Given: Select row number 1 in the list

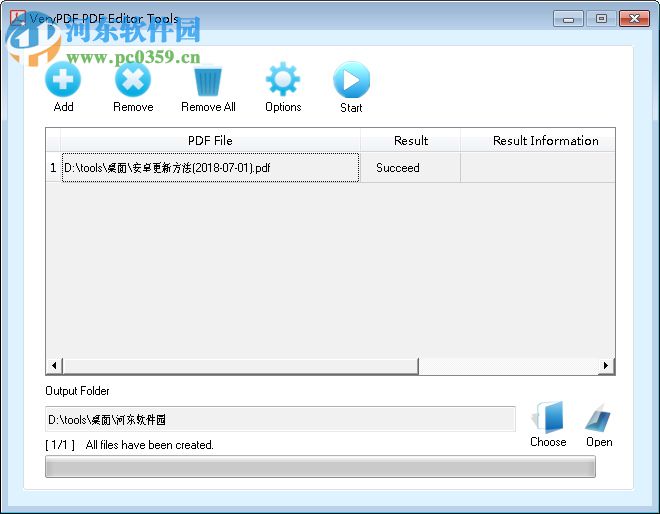Looking at the screenshot, I should click(x=53, y=168).
